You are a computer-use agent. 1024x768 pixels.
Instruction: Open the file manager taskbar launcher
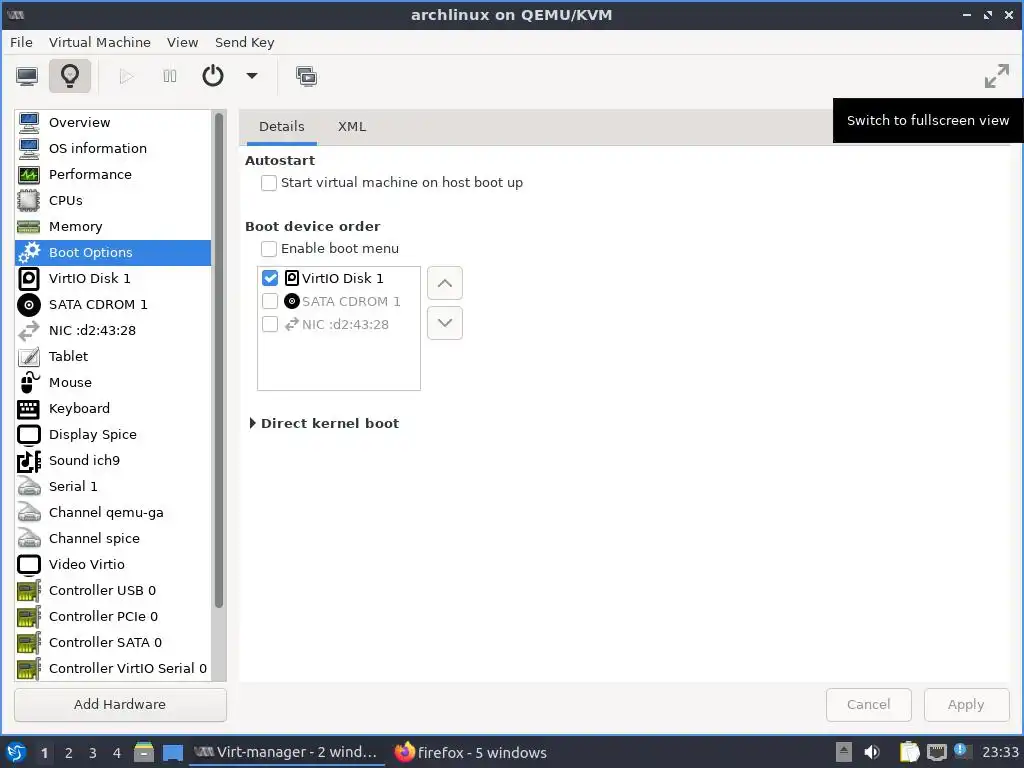click(144, 753)
